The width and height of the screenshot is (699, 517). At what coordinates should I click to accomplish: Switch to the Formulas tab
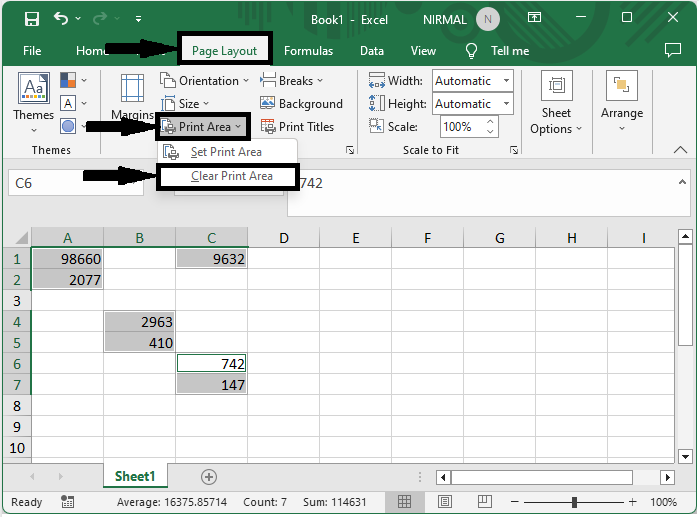308,51
